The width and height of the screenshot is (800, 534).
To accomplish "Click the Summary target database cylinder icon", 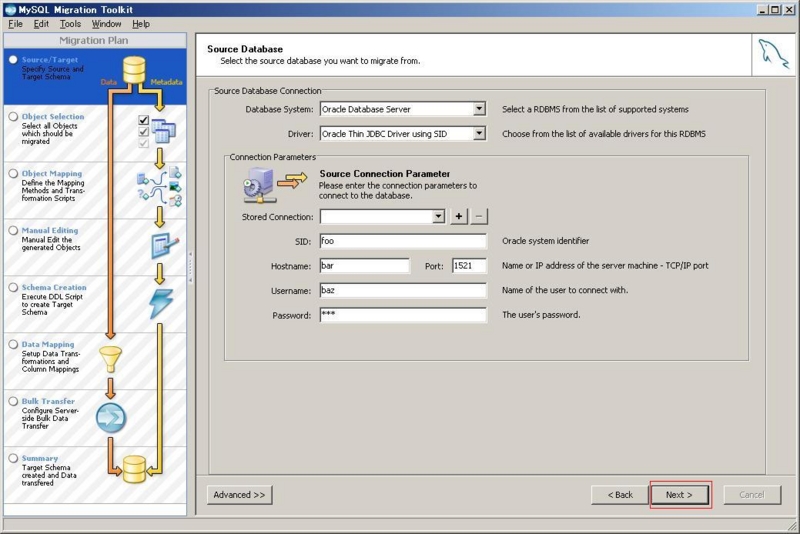I will 134,470.
